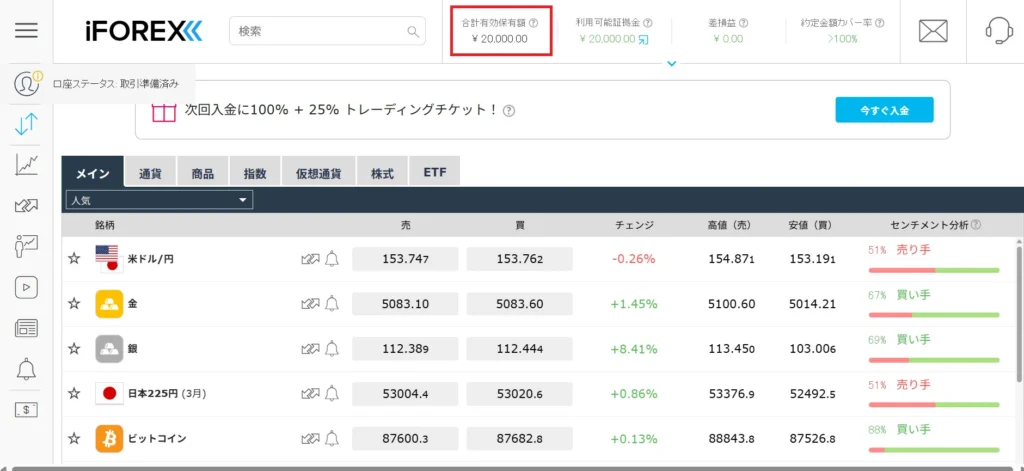Click help icon beside 利用可能証拠金

[x=648, y=23]
